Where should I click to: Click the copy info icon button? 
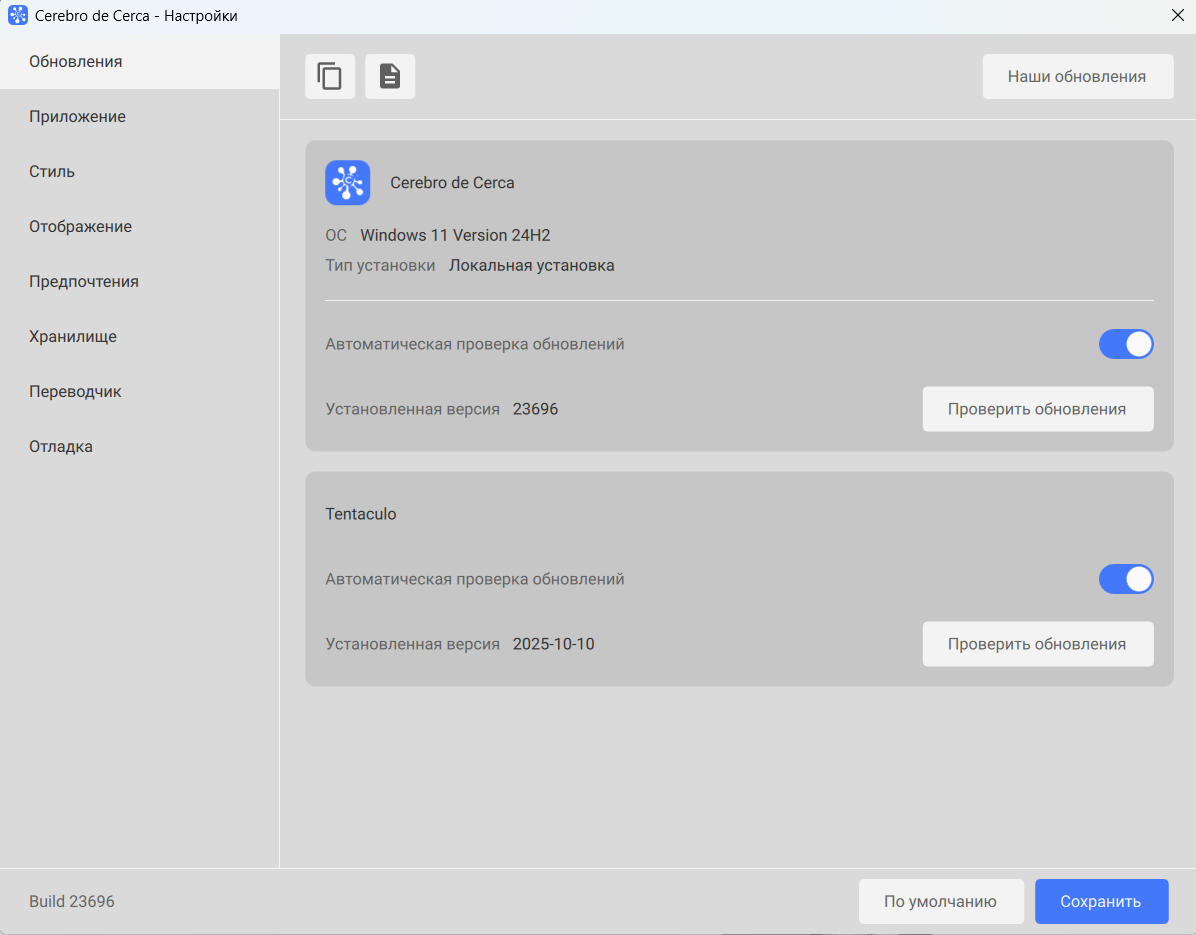[330, 77]
